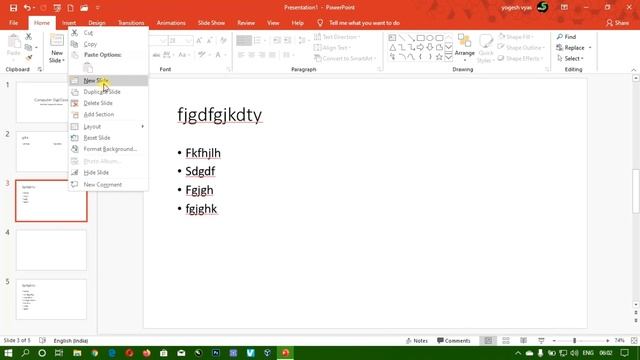Collapse the ribbon with chevron

[x=633, y=70]
